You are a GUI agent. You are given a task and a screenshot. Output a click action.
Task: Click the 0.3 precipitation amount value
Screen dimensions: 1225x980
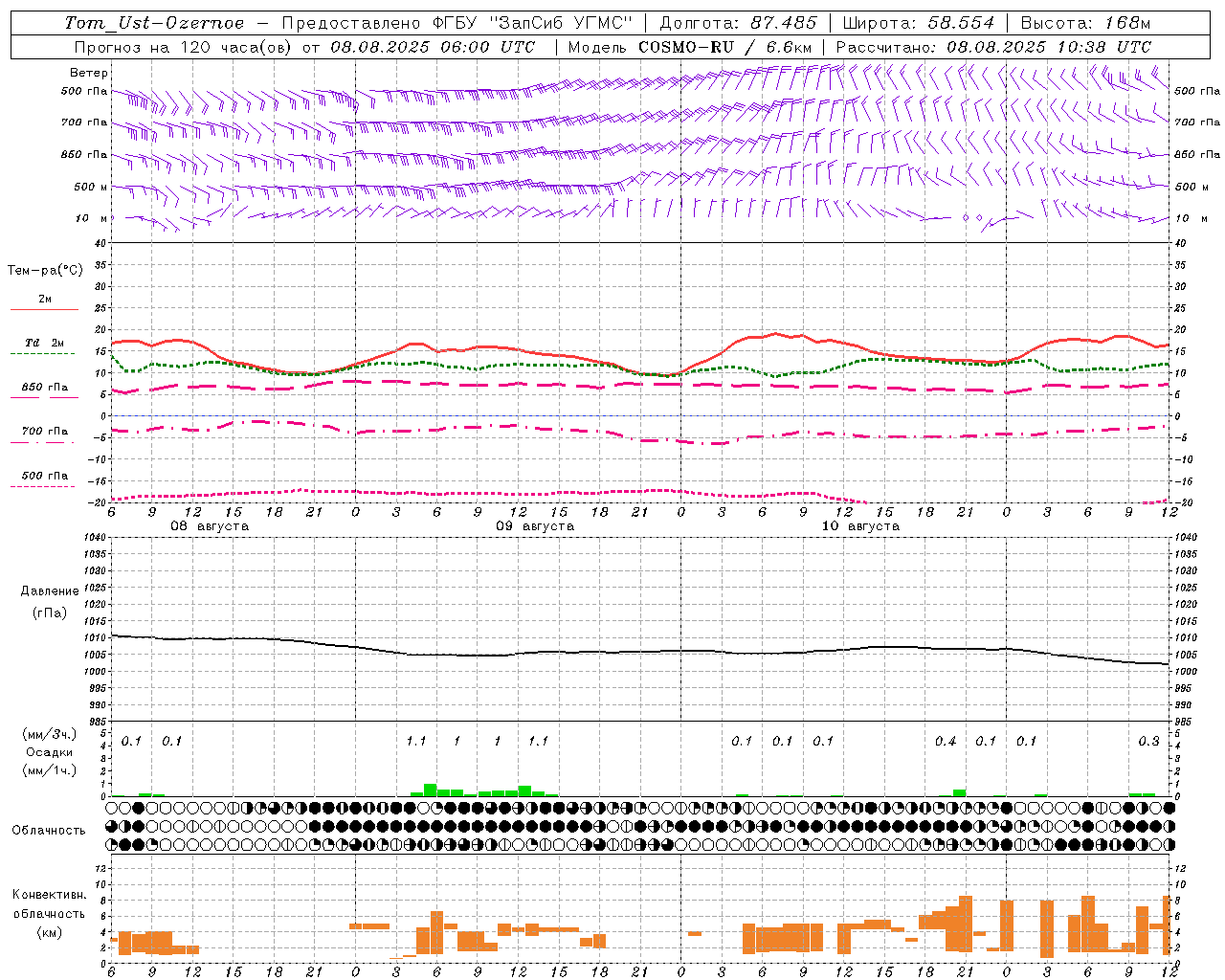(x=1148, y=741)
